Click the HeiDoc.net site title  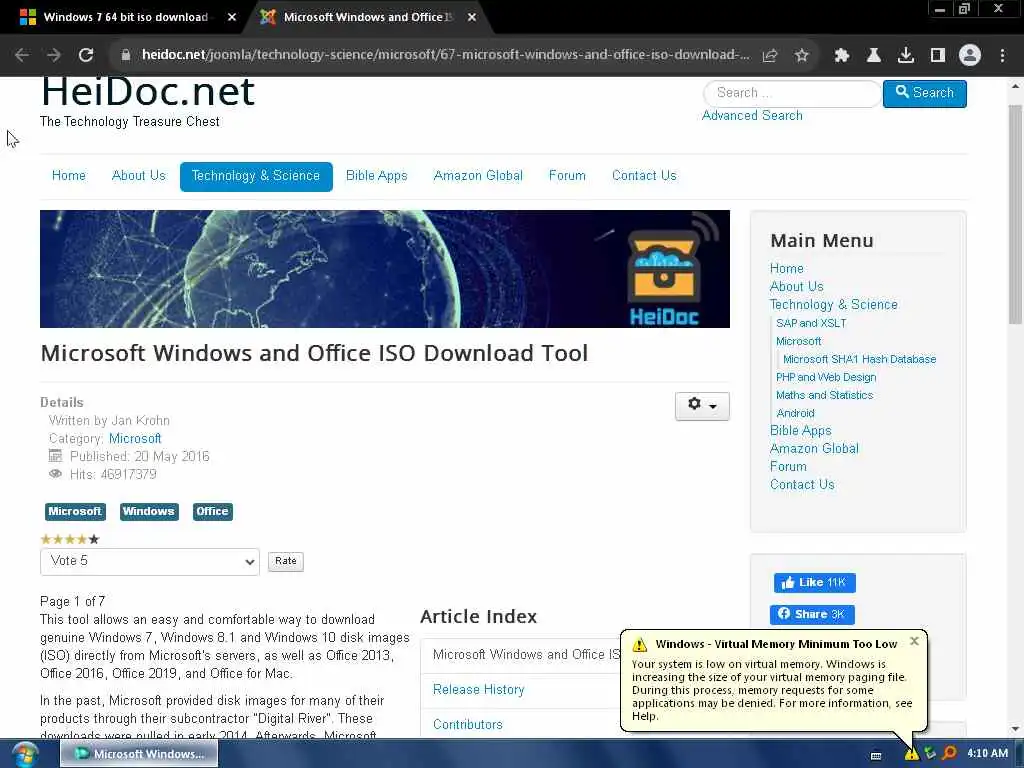pos(148,92)
